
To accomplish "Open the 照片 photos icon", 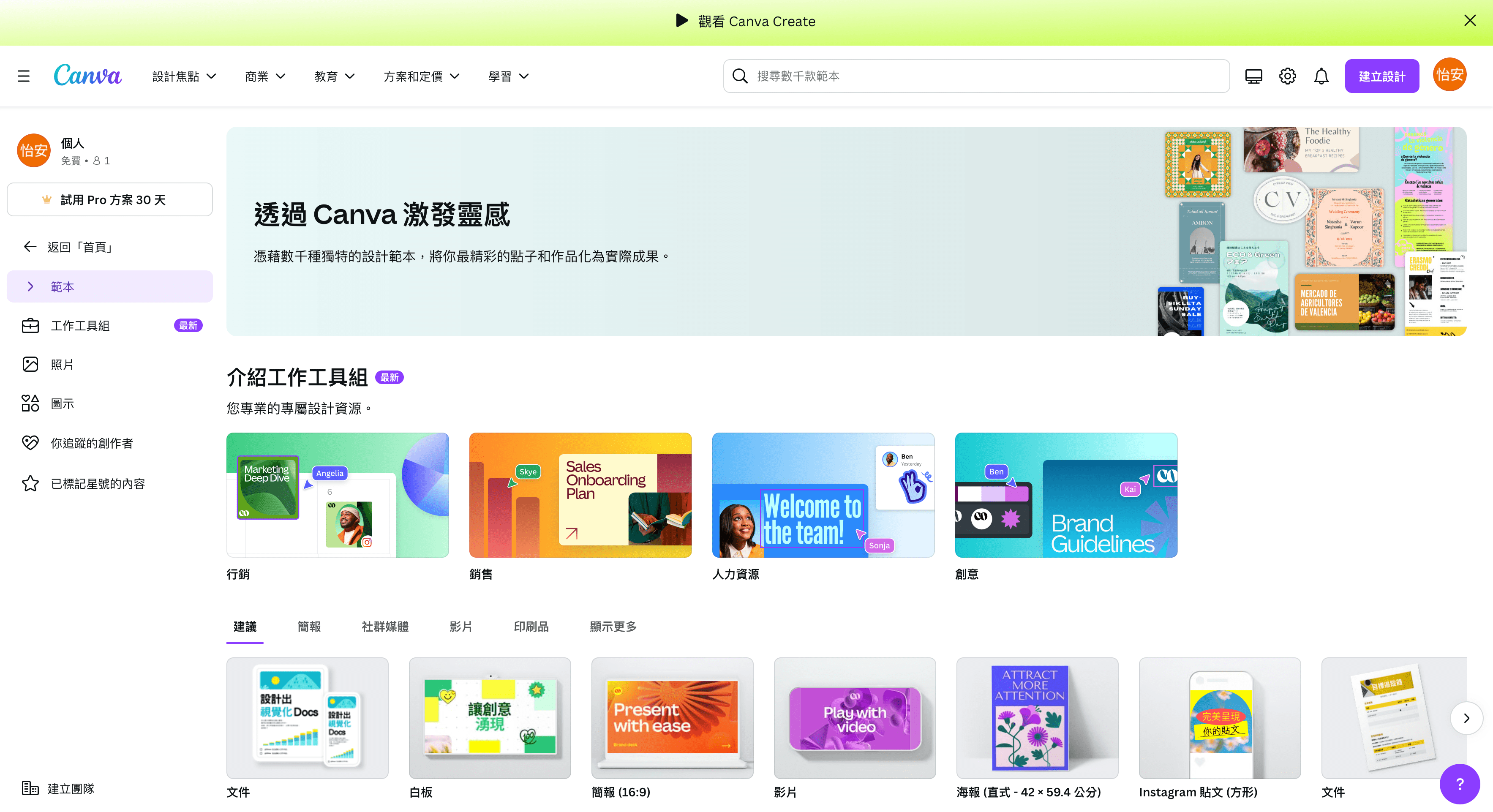I will (x=30, y=365).
